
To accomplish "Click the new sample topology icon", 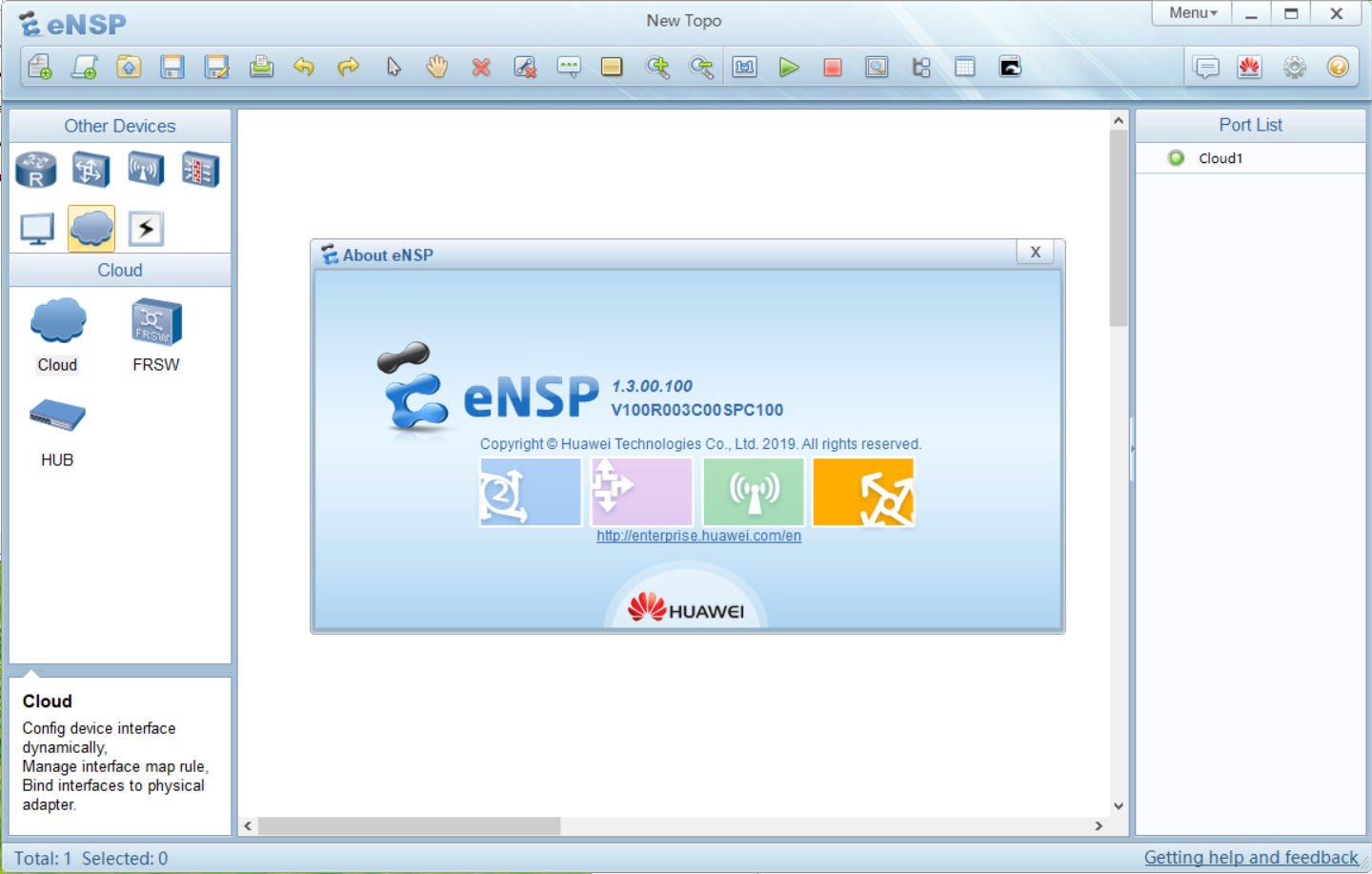I will click(x=85, y=67).
